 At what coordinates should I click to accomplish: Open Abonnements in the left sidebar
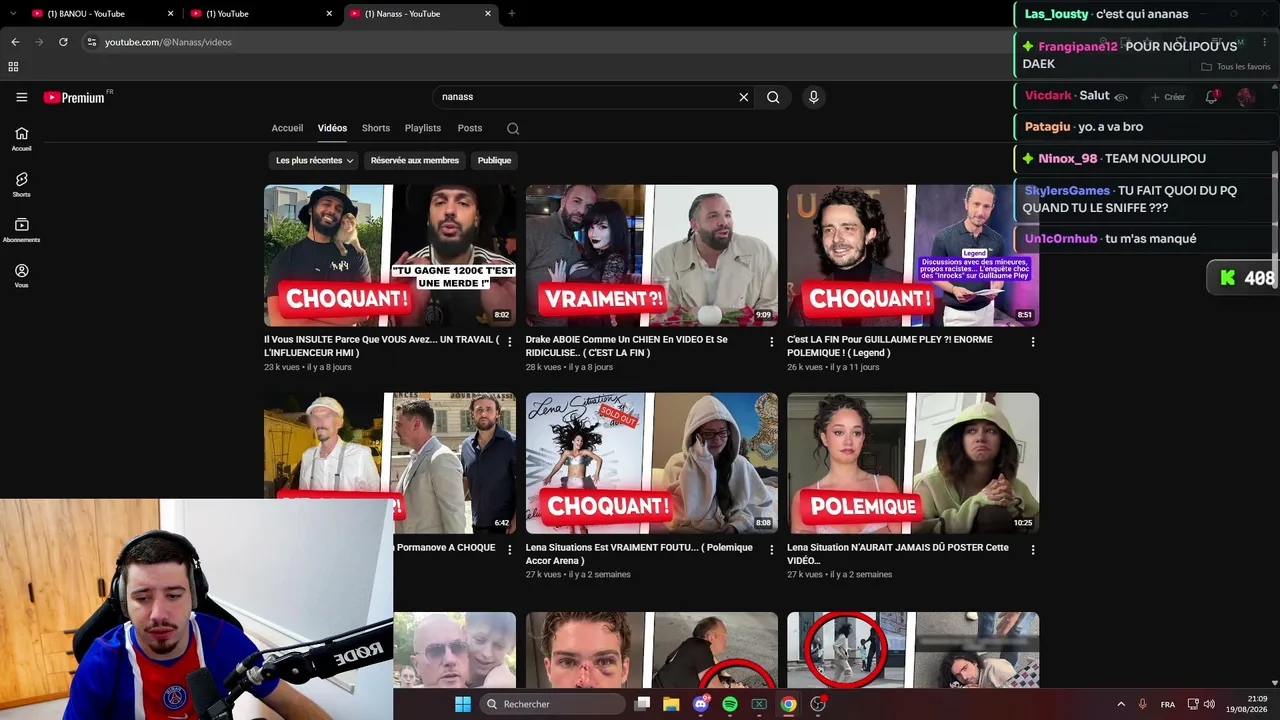click(21, 231)
